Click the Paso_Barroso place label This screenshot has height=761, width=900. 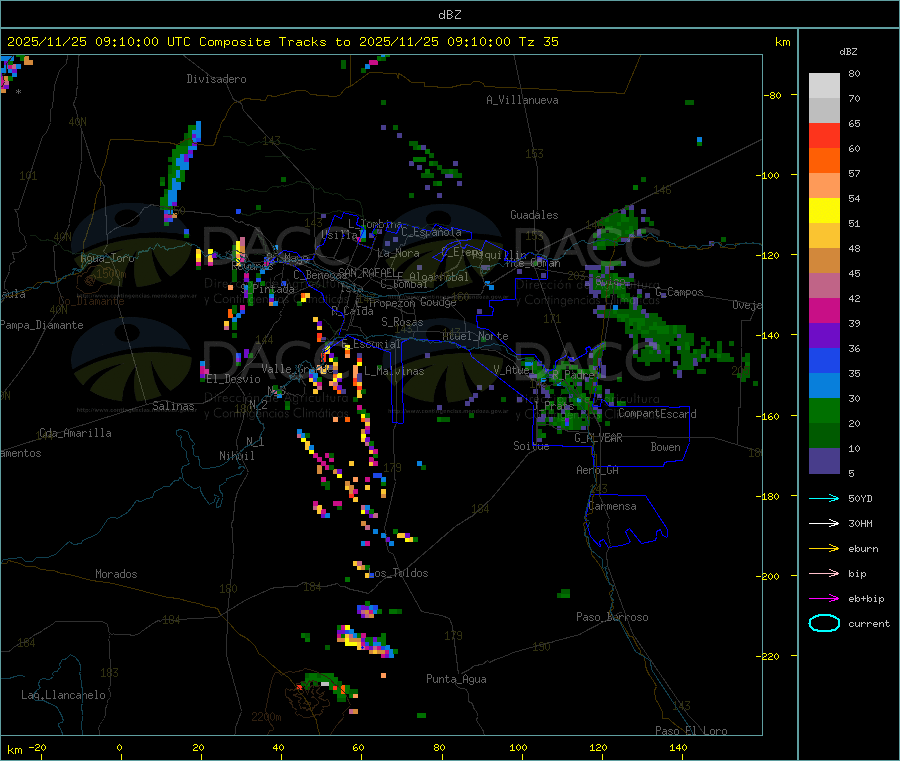tap(612, 617)
